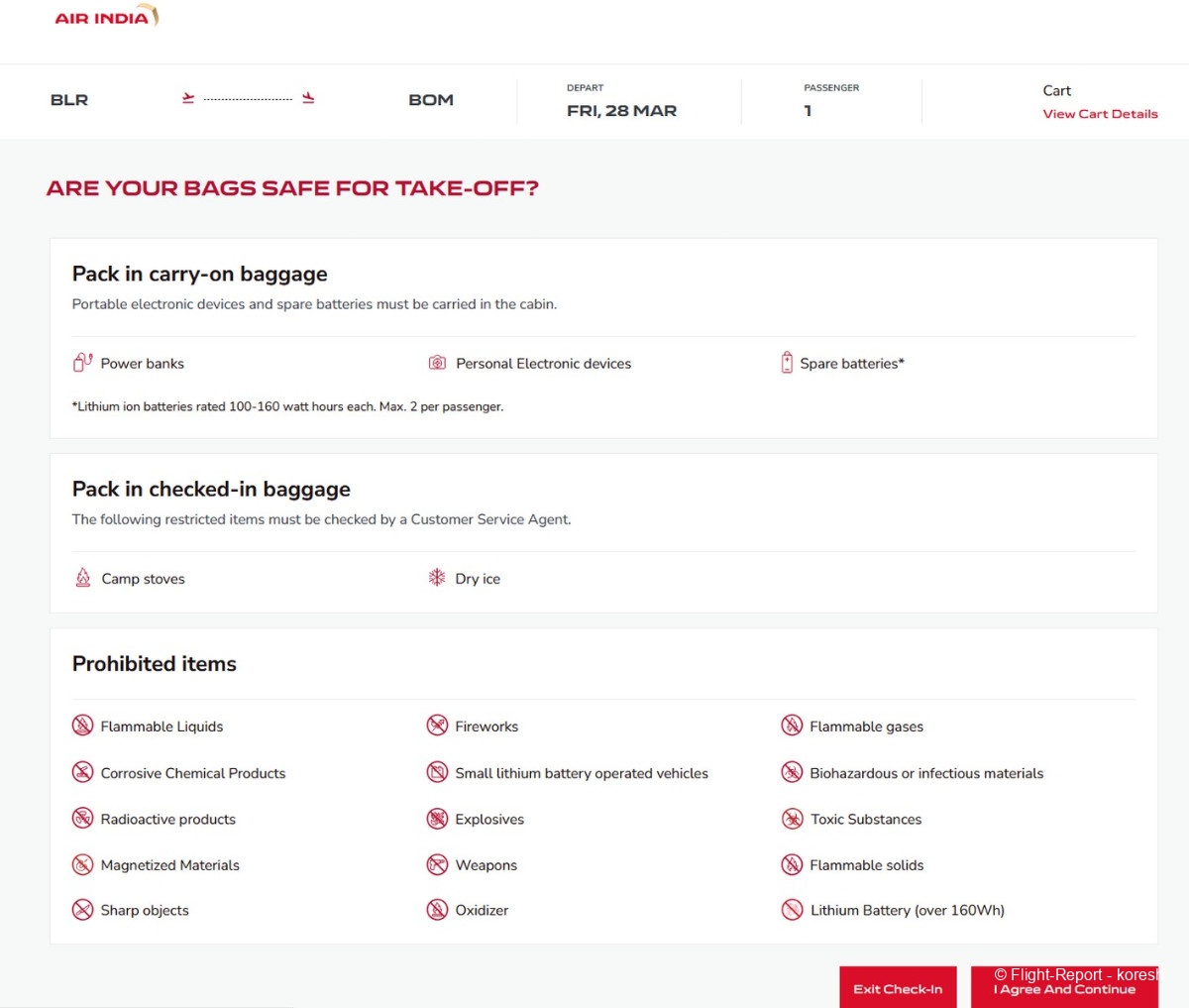Click the Explosives label
This screenshot has height=1008, width=1189.
point(489,820)
